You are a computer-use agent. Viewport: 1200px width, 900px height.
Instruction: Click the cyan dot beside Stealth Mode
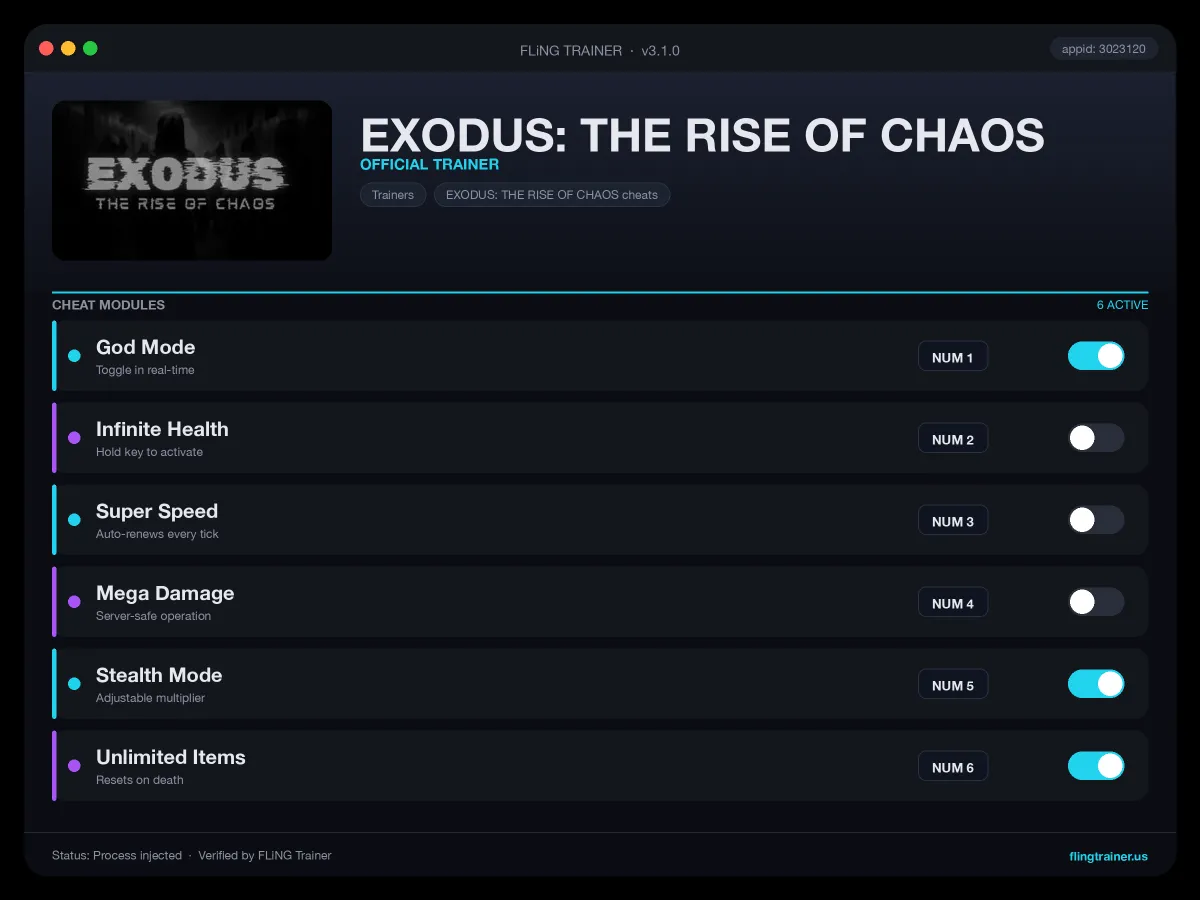point(74,684)
